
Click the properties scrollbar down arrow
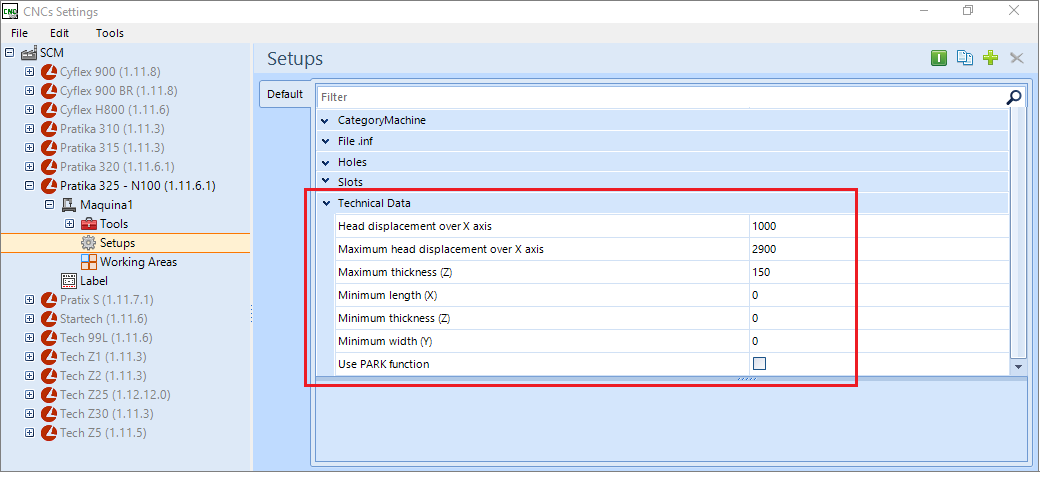pyautogui.click(x=1016, y=366)
